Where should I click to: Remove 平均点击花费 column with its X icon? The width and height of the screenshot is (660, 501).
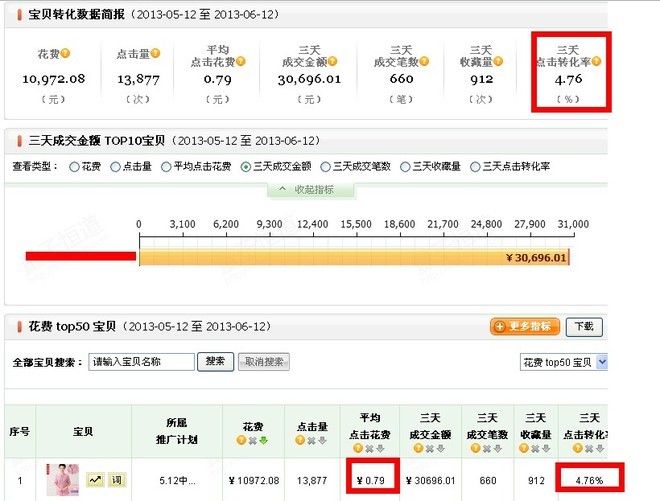(x=369, y=449)
